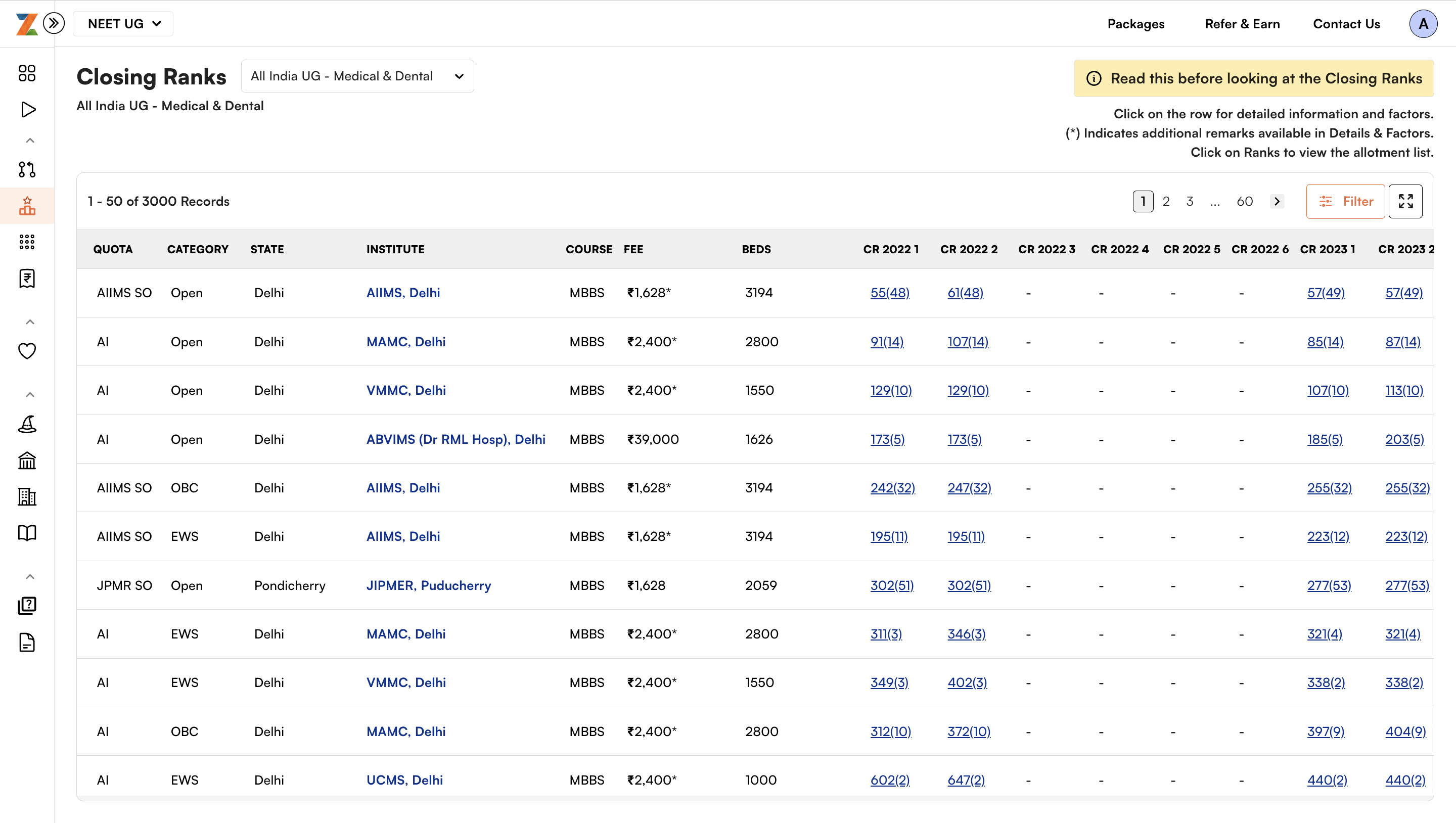Open the open book icon in sidebar
The width and height of the screenshot is (1456, 823).
click(x=27, y=533)
